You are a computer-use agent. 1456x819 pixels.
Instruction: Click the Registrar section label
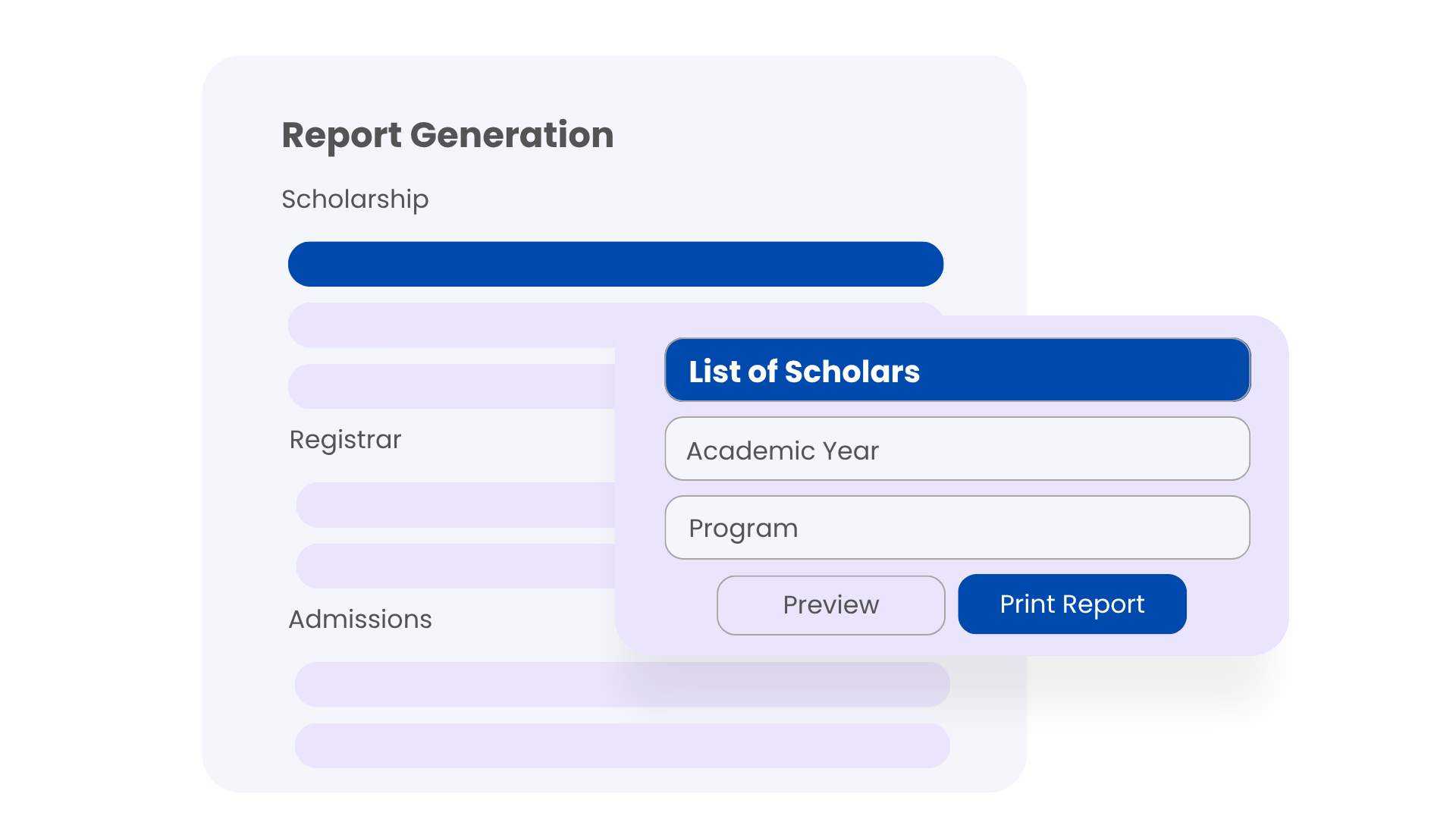coord(345,440)
